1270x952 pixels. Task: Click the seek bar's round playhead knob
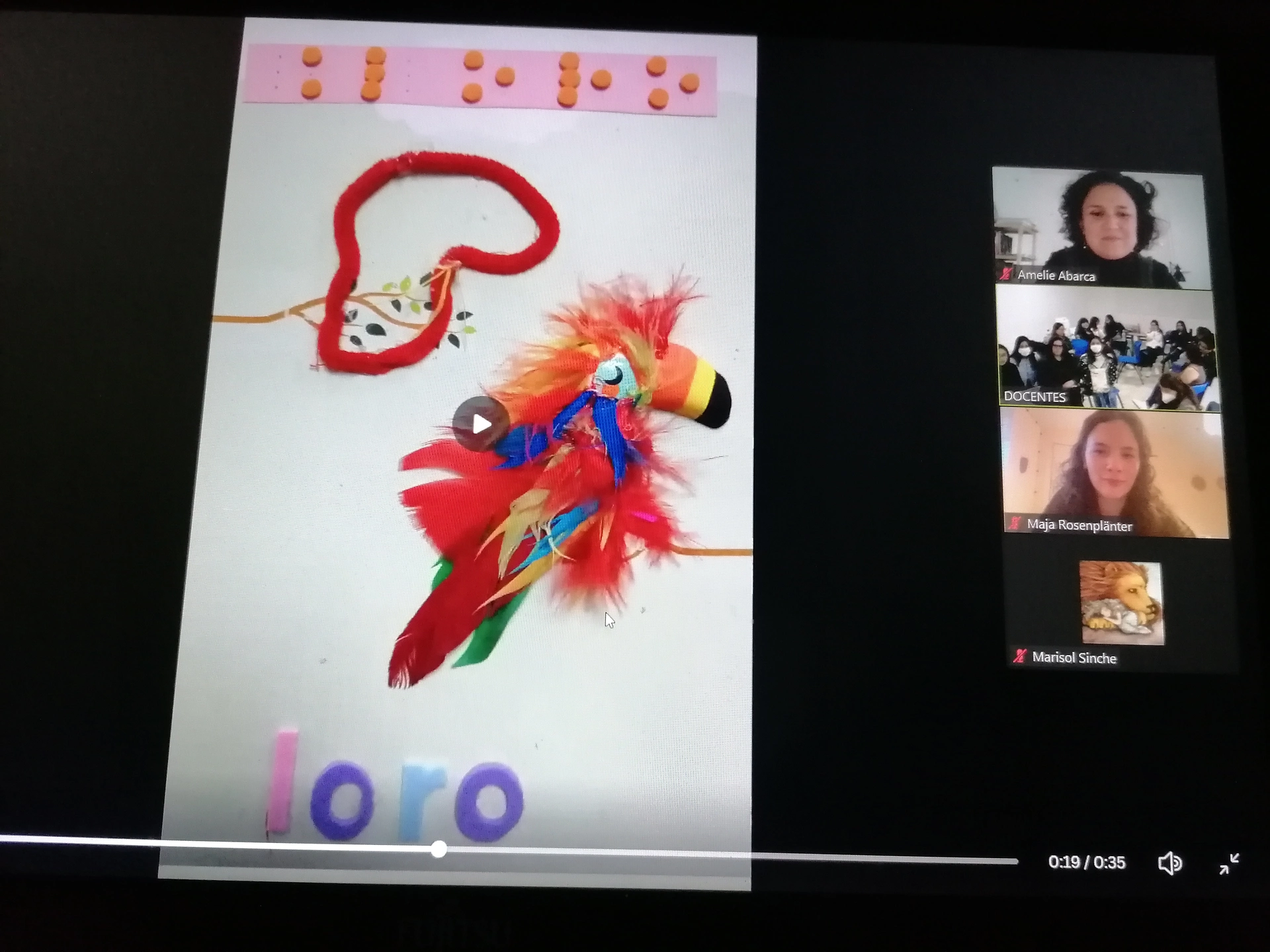439,850
